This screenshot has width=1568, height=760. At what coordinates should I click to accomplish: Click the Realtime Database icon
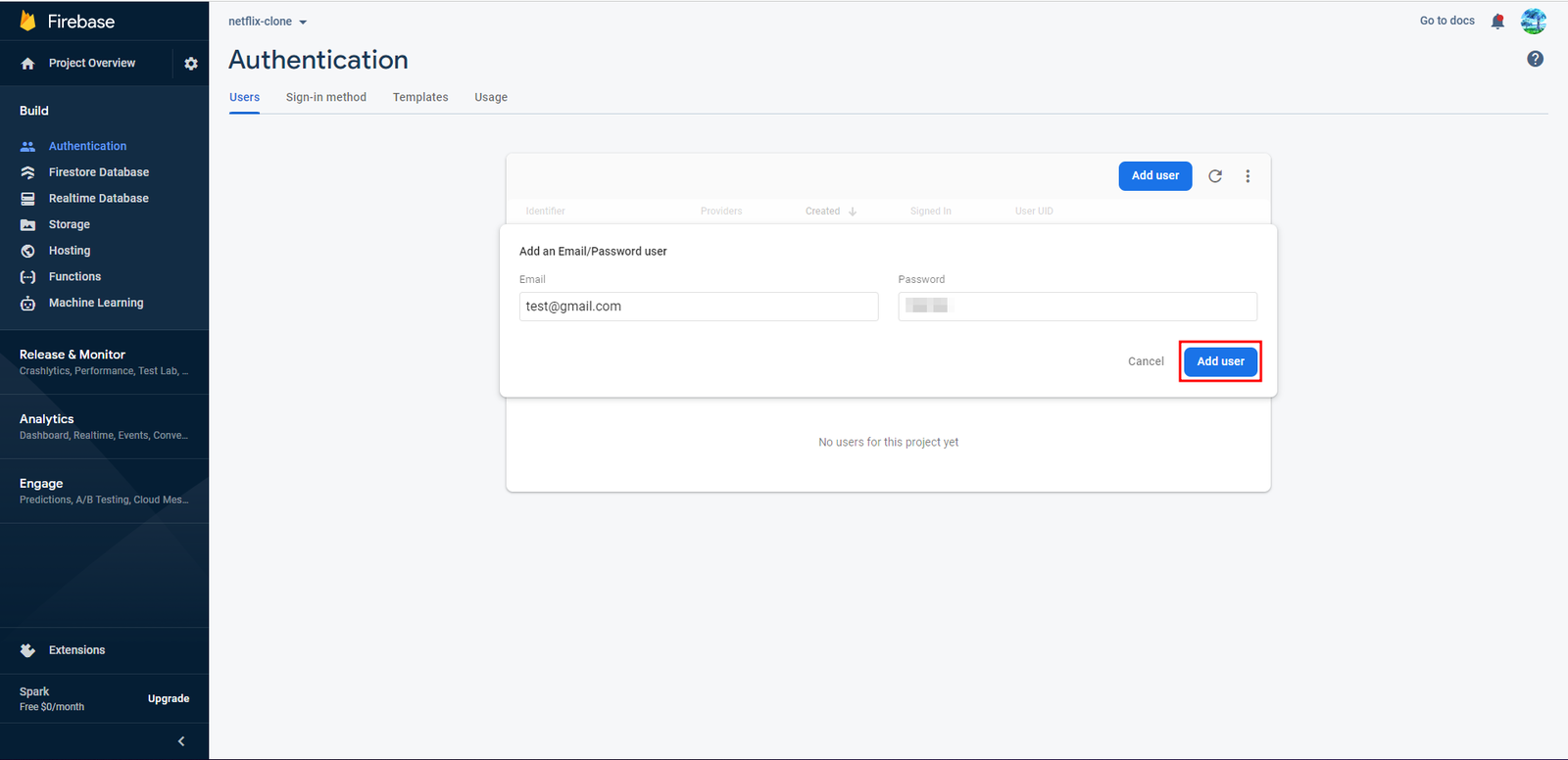(27, 199)
